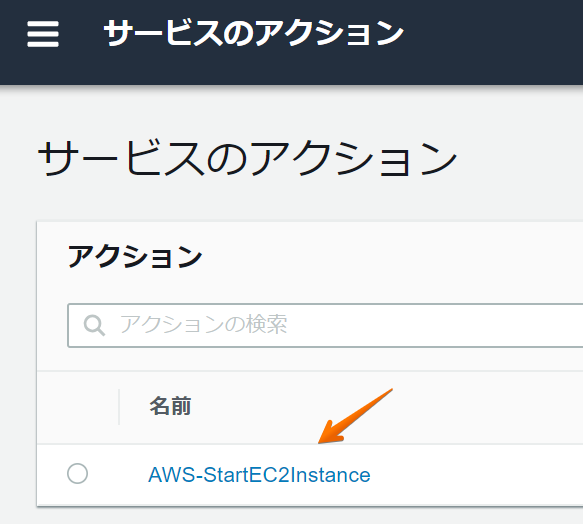The height and width of the screenshot is (524, 583).
Task: Choose the only action via its radio circle
Action: [x=77, y=473]
